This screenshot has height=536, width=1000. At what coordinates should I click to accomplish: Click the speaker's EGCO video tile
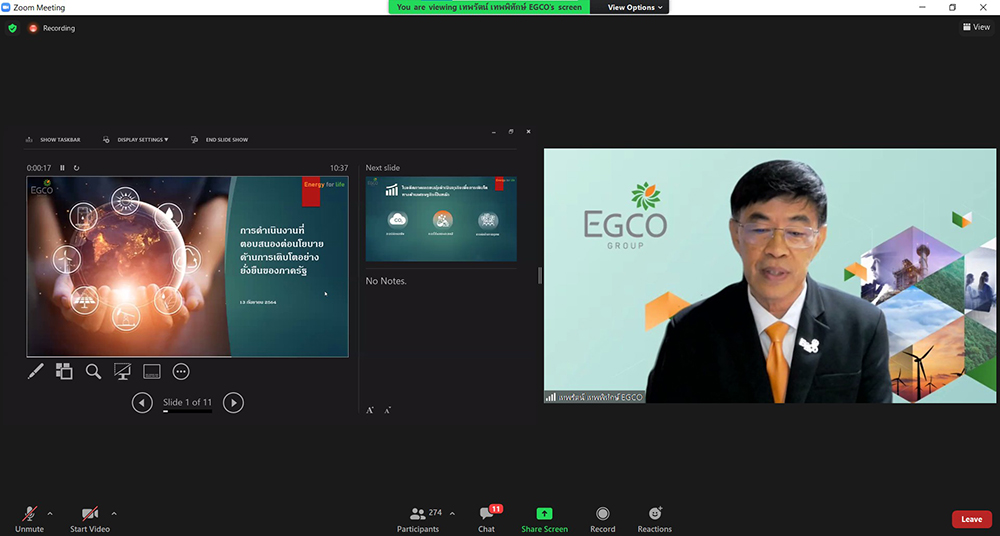click(x=770, y=276)
